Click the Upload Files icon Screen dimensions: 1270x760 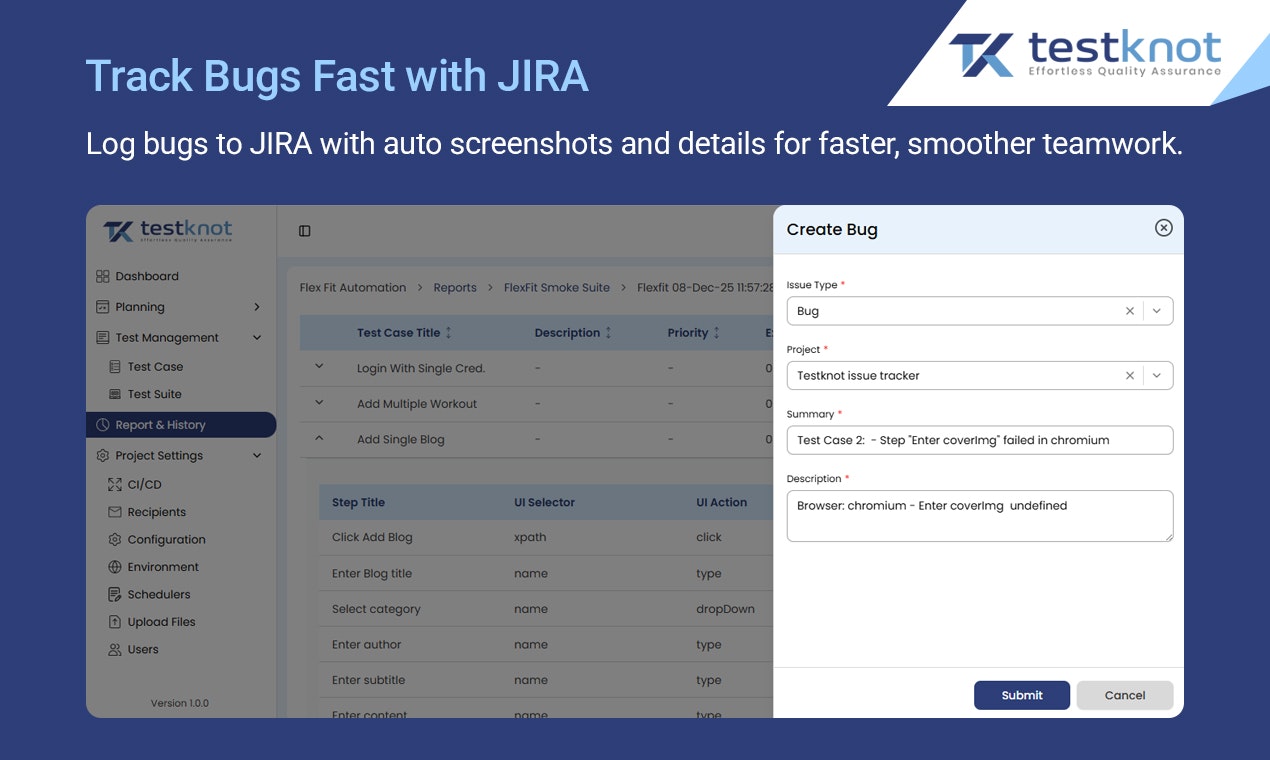115,622
